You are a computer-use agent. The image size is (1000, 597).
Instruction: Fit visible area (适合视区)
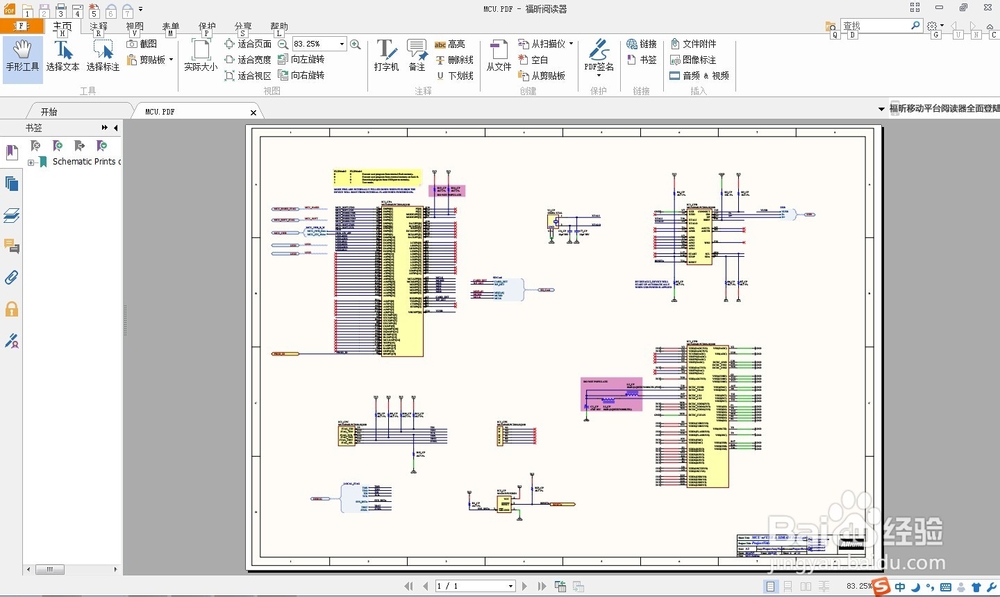[247, 75]
